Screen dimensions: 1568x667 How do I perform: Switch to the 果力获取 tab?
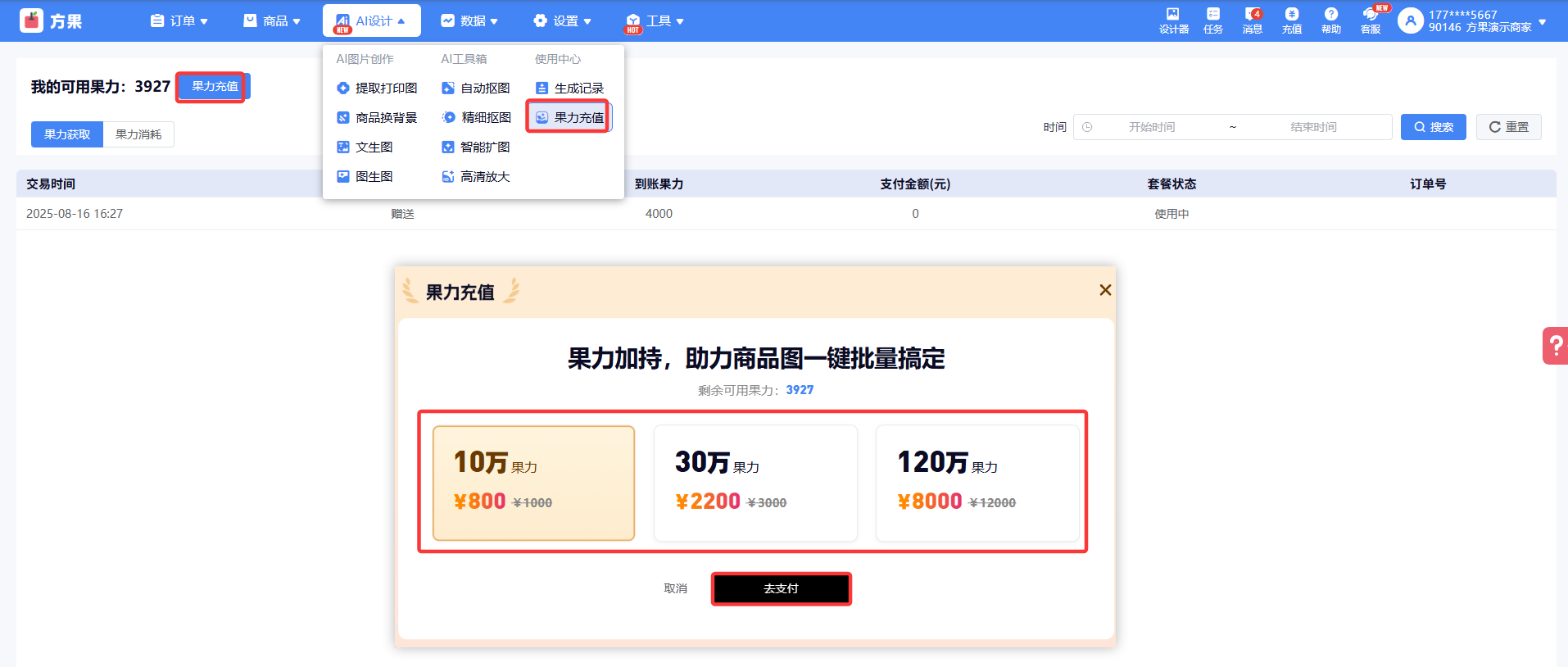coord(67,134)
